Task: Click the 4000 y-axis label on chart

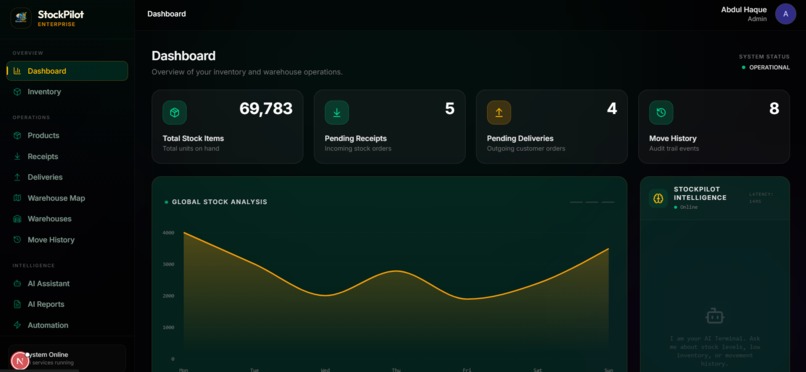Action: (169, 233)
